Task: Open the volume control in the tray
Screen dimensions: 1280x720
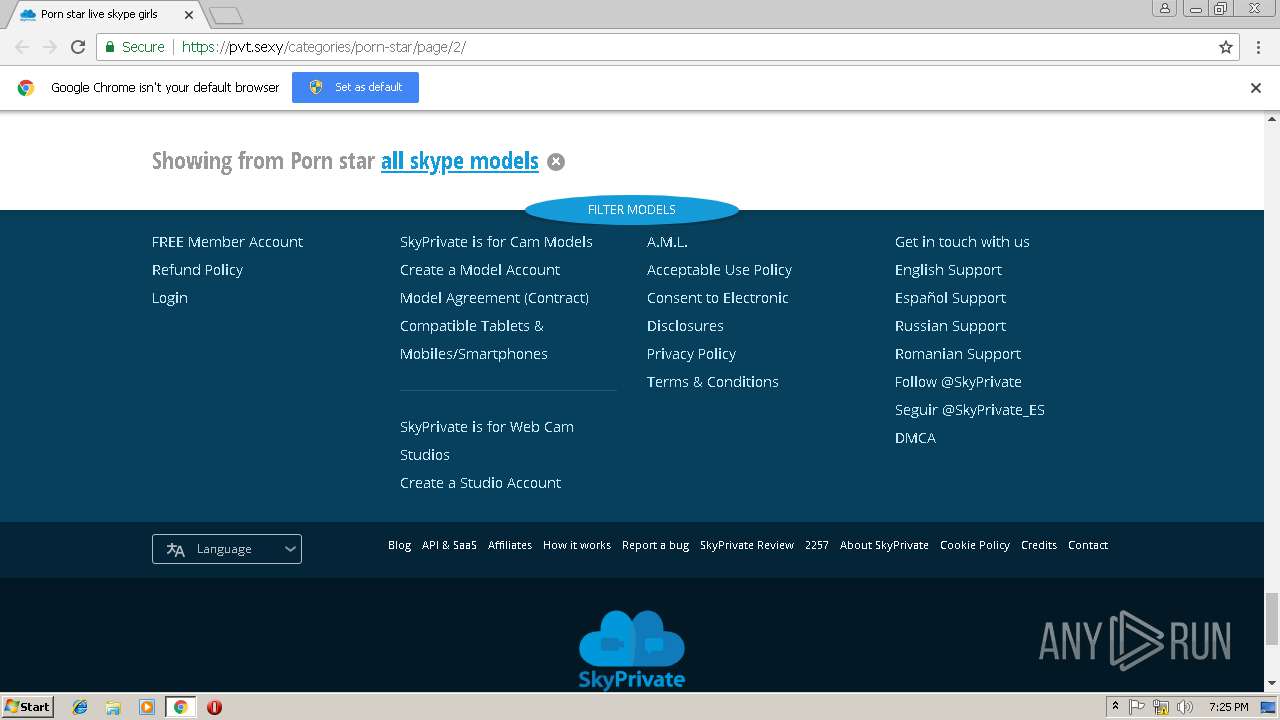Action: point(1185,707)
